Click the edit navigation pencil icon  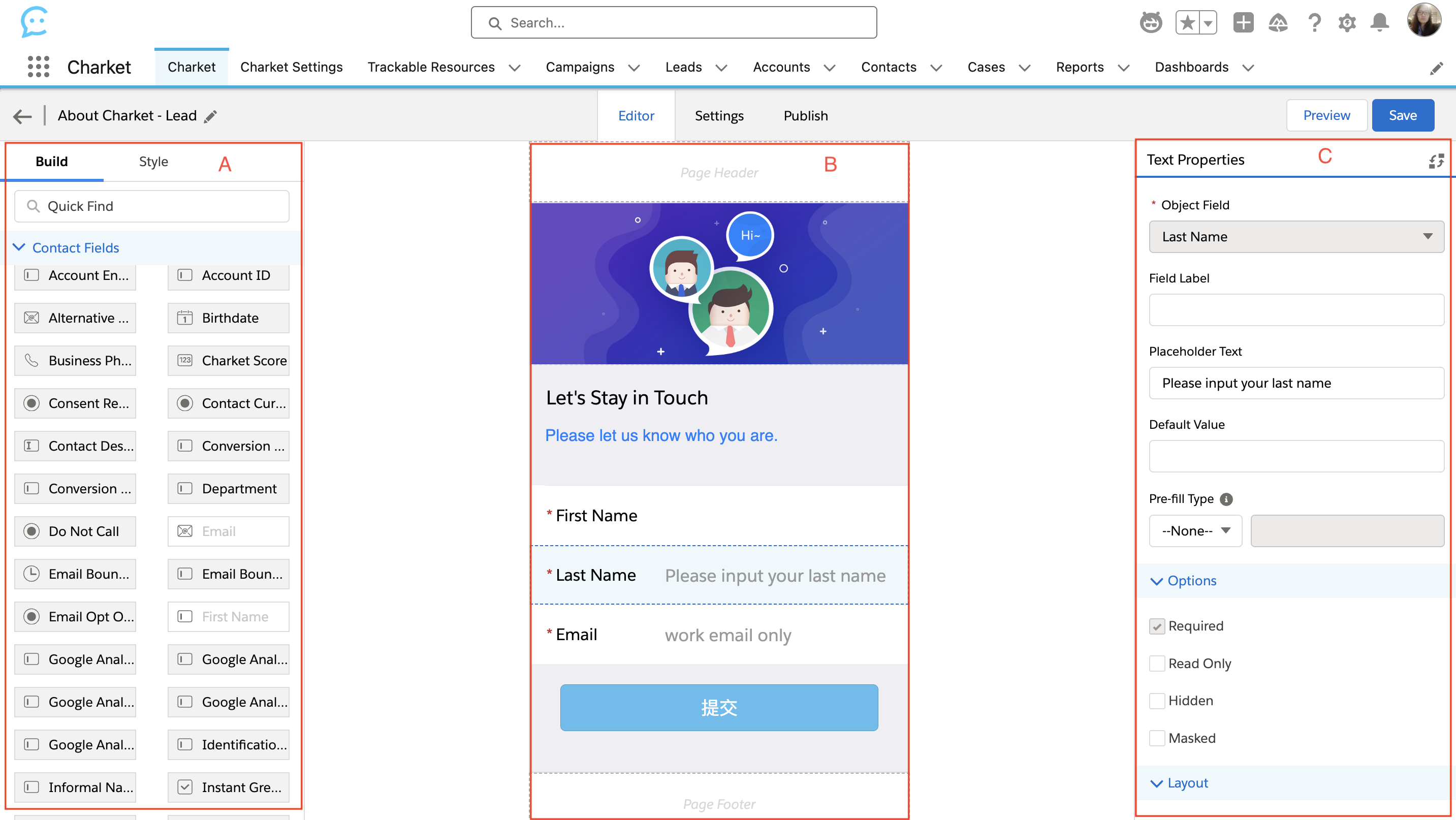(x=1436, y=69)
